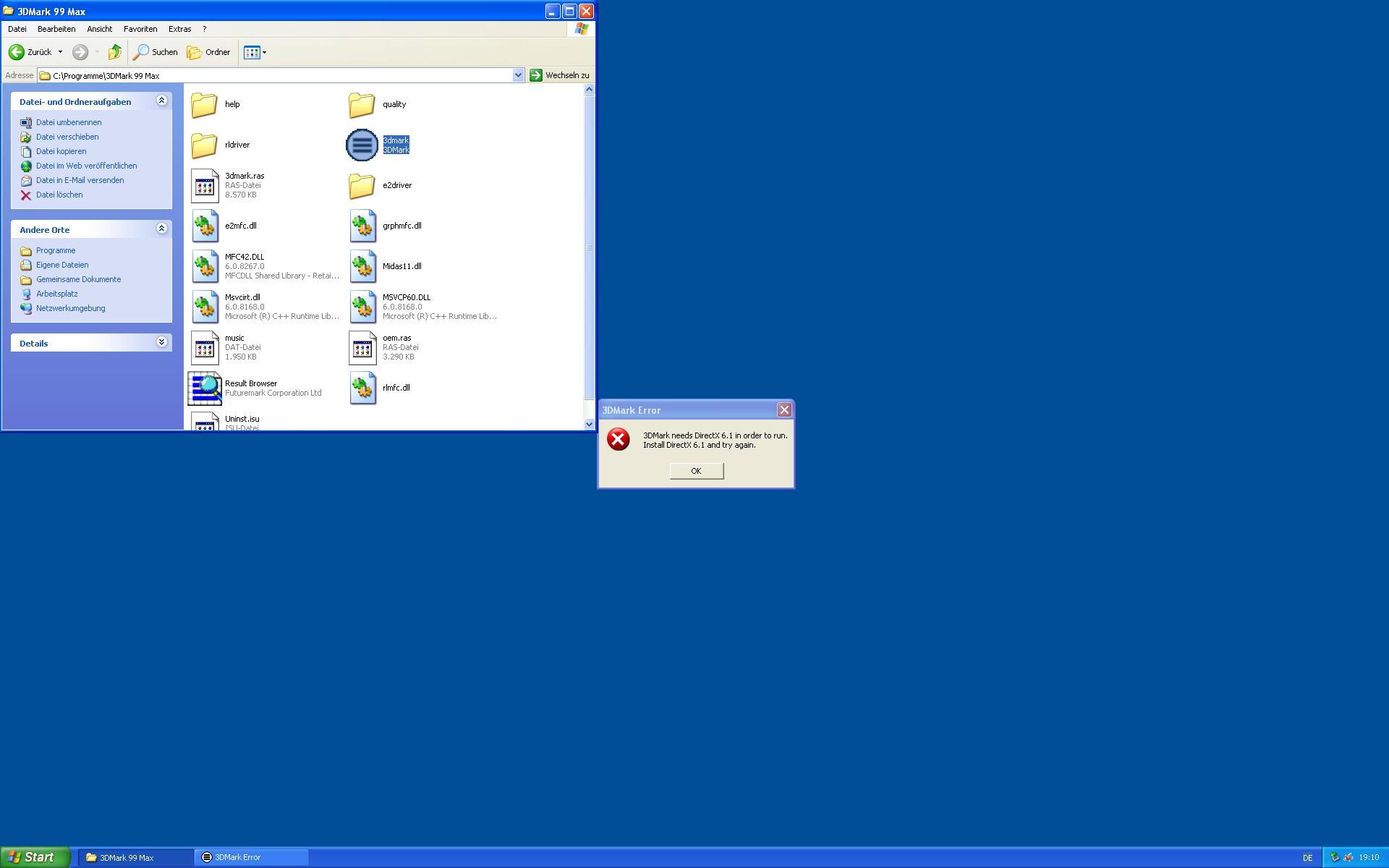1389x868 pixels.
Task: Switch to 3DMark Error taskbar button
Action: click(252, 857)
